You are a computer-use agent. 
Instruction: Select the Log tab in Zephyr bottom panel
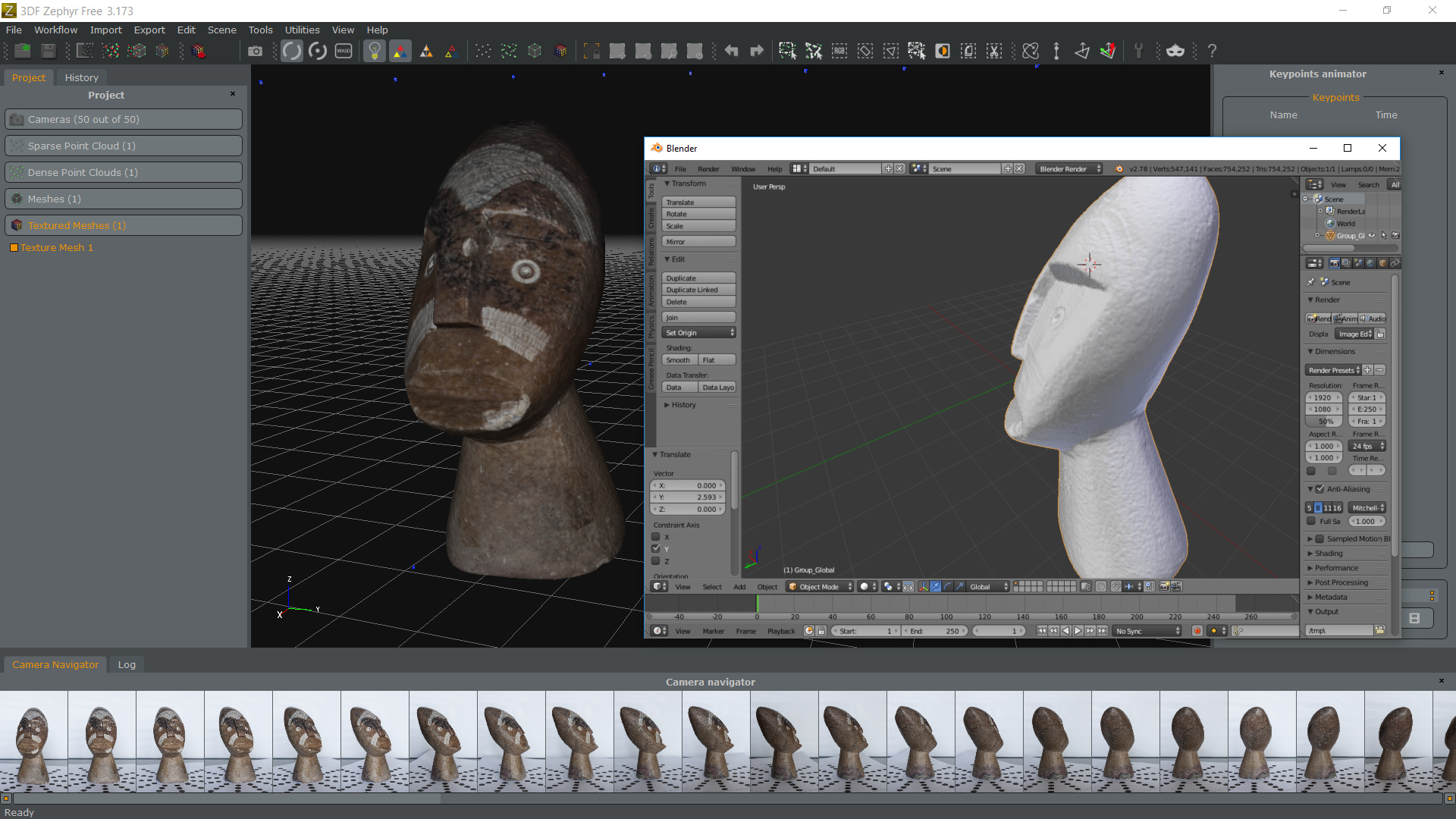pos(127,663)
